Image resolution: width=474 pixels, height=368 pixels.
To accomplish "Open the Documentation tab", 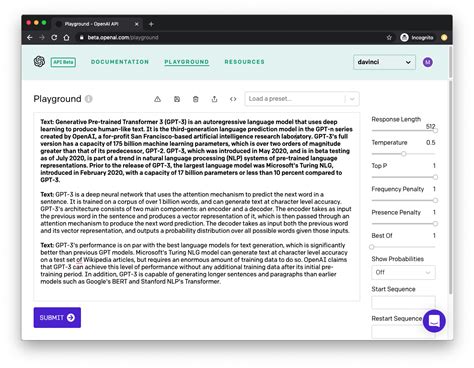I will [120, 62].
